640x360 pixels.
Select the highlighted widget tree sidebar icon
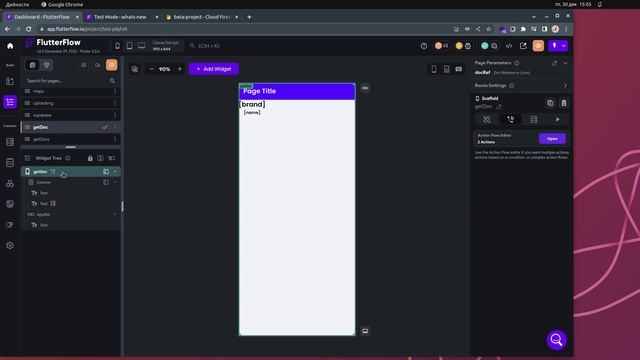10,102
